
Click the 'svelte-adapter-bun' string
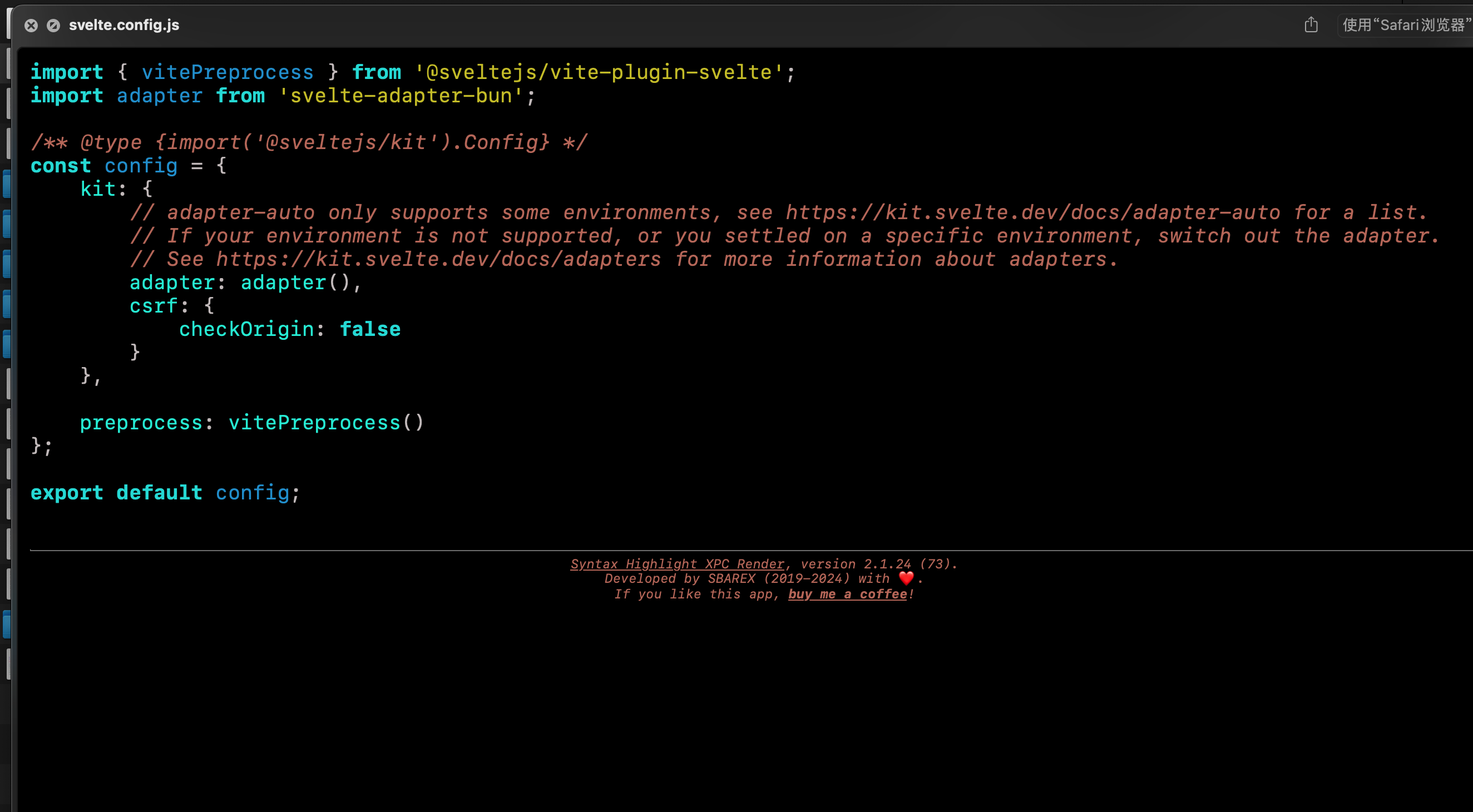click(401, 96)
